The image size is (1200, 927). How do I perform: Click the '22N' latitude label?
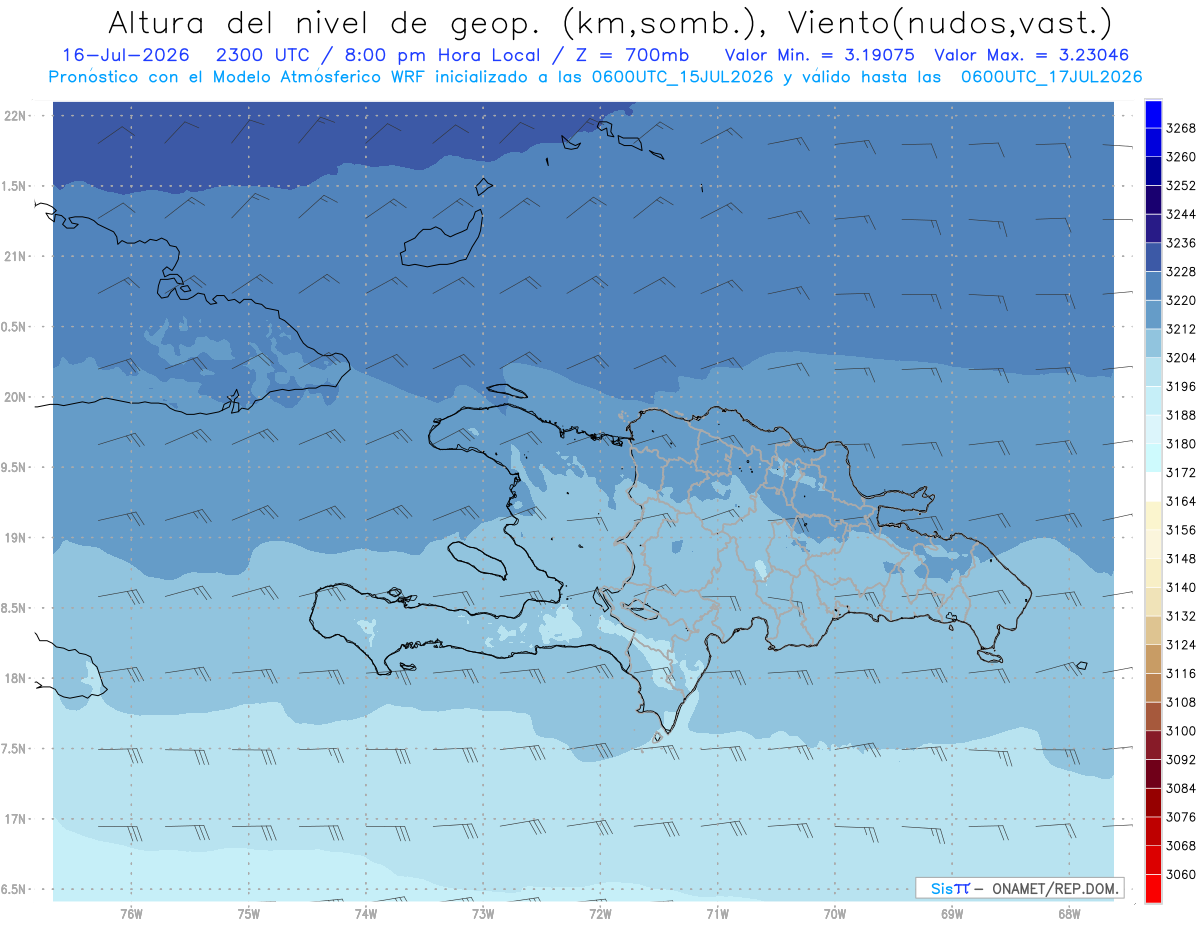click(16, 116)
